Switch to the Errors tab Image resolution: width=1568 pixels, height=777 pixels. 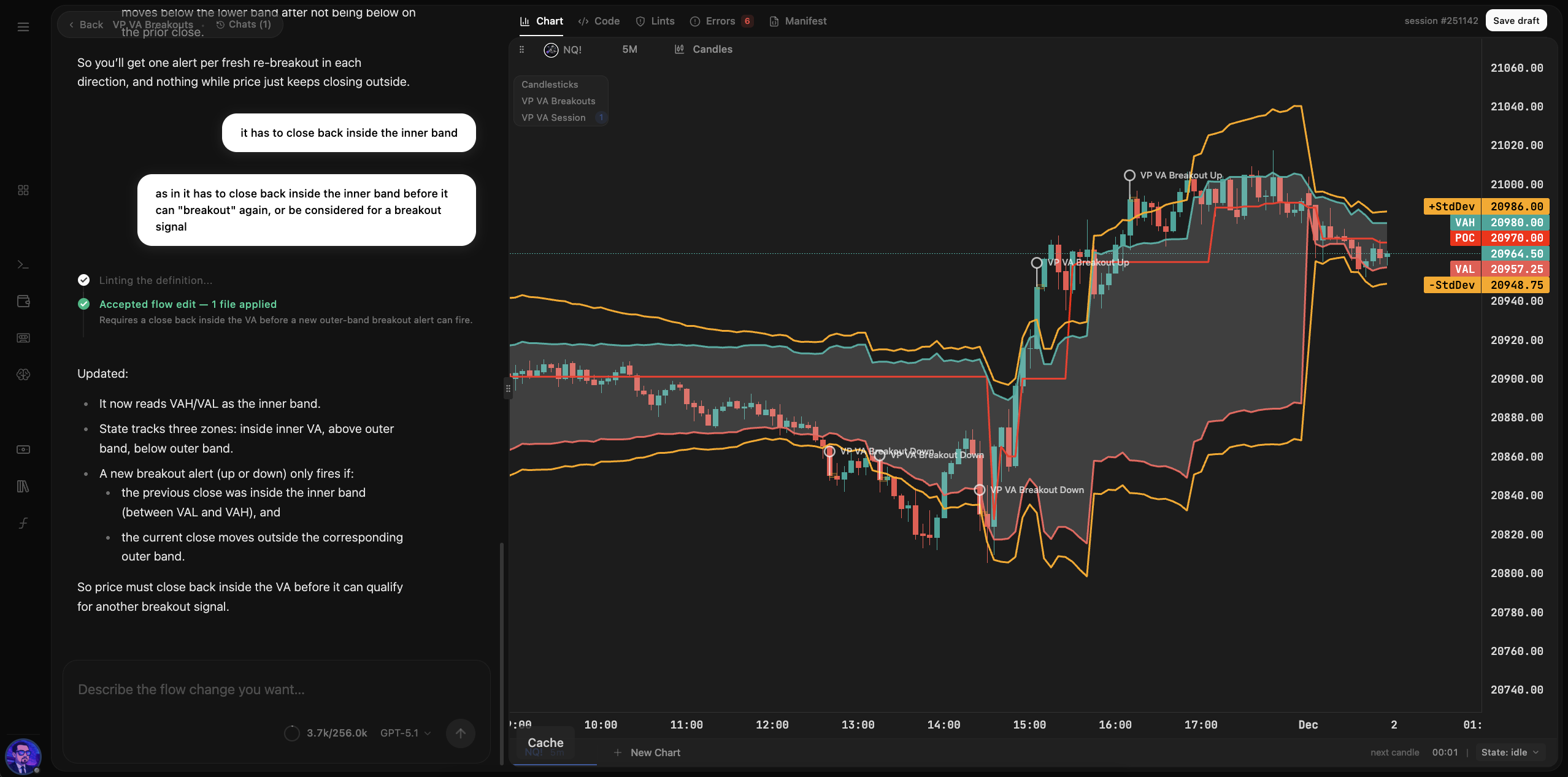pyautogui.click(x=721, y=21)
